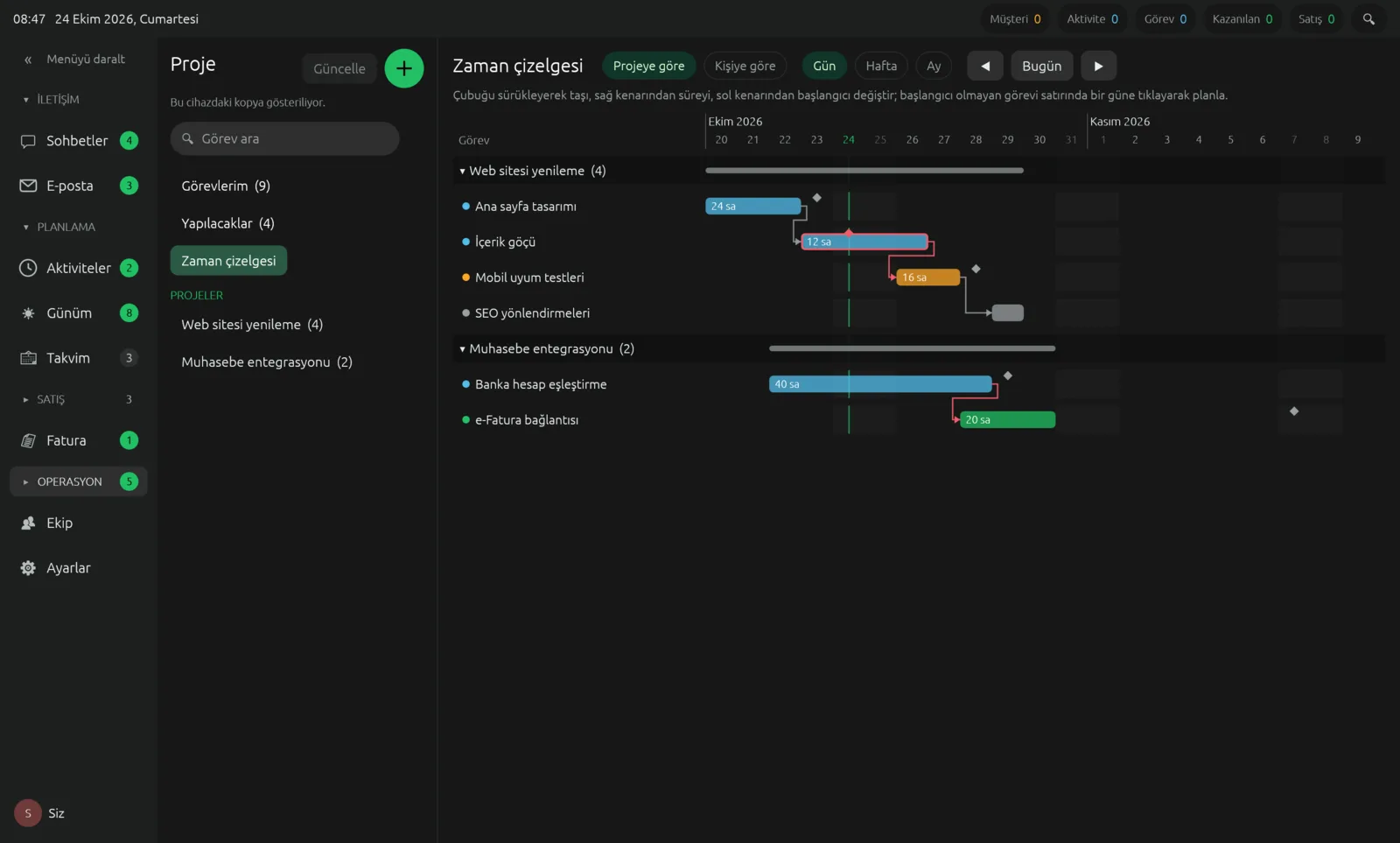
Task: Select Gün zoom level
Action: [x=824, y=66]
